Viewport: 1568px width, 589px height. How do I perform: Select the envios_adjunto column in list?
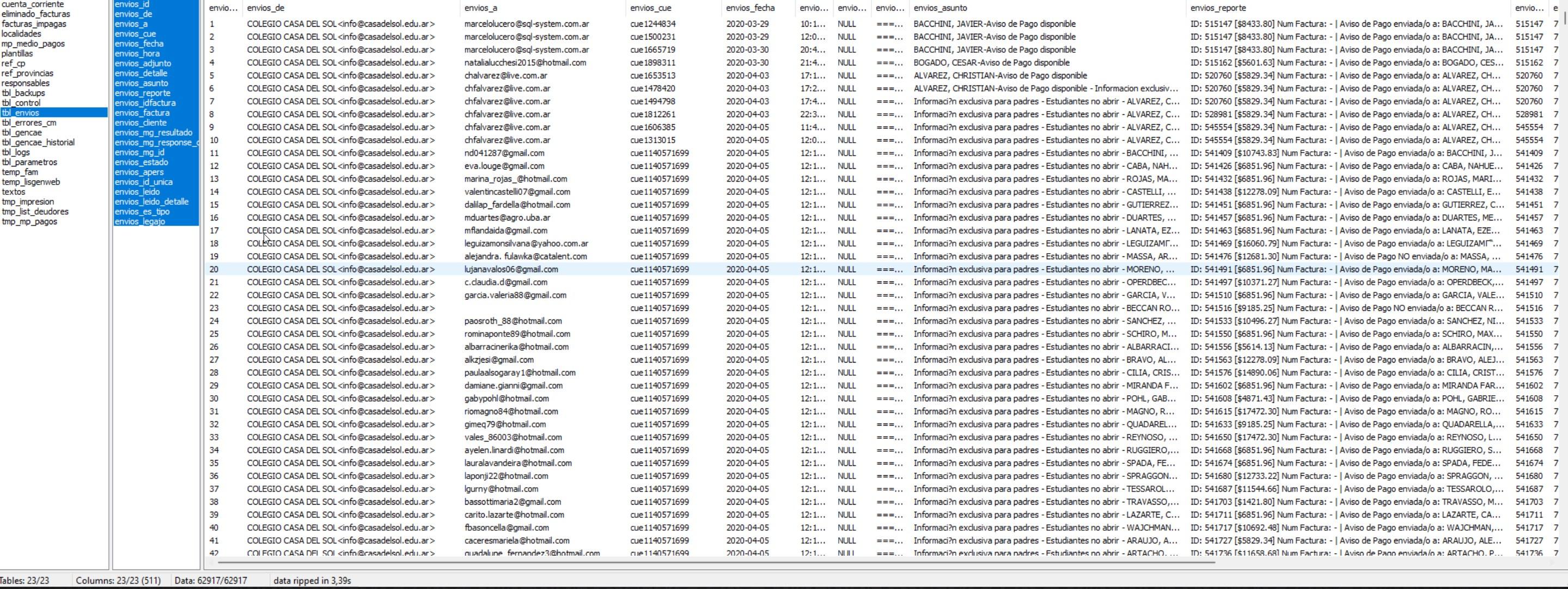(x=143, y=63)
